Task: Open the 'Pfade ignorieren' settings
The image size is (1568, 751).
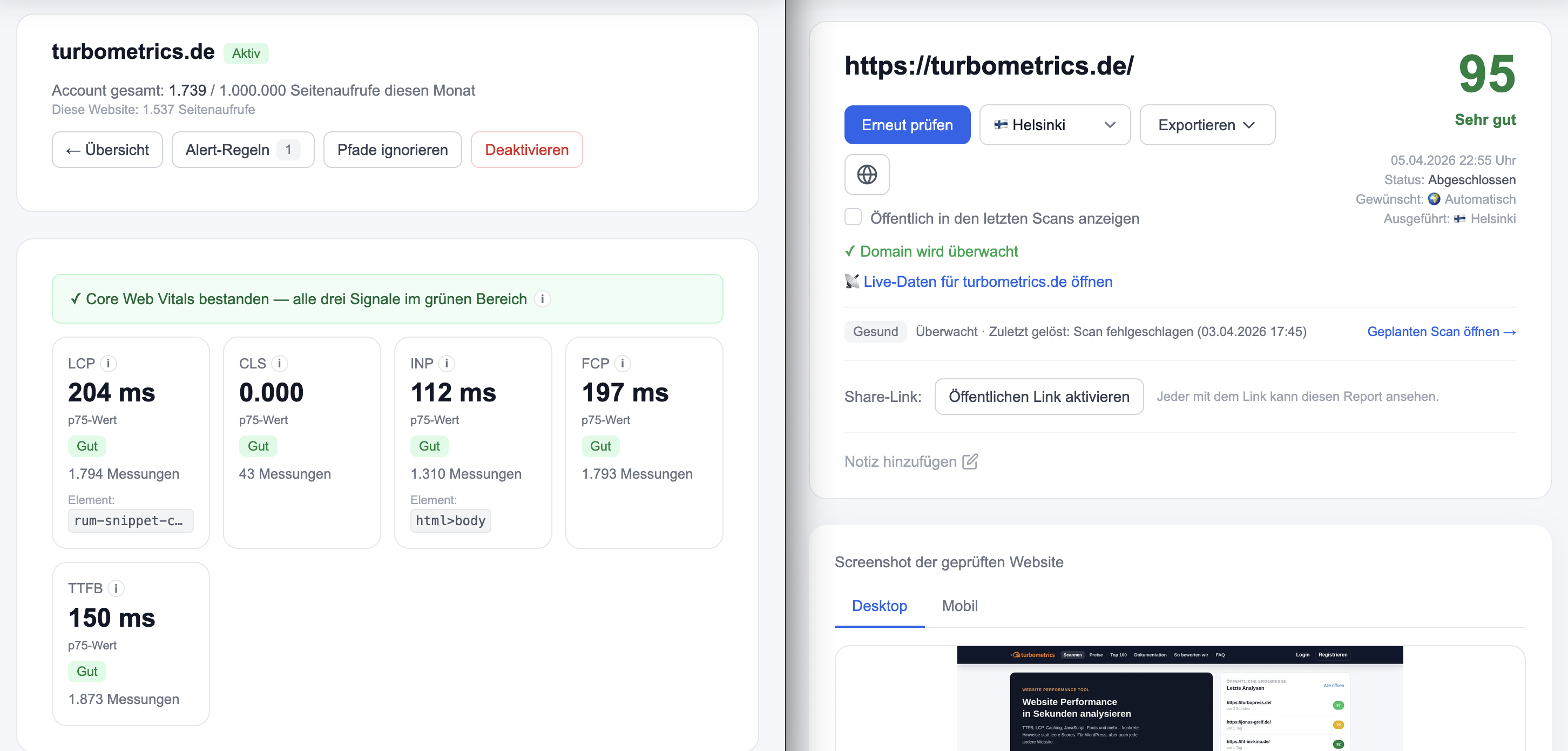Action: pos(392,149)
